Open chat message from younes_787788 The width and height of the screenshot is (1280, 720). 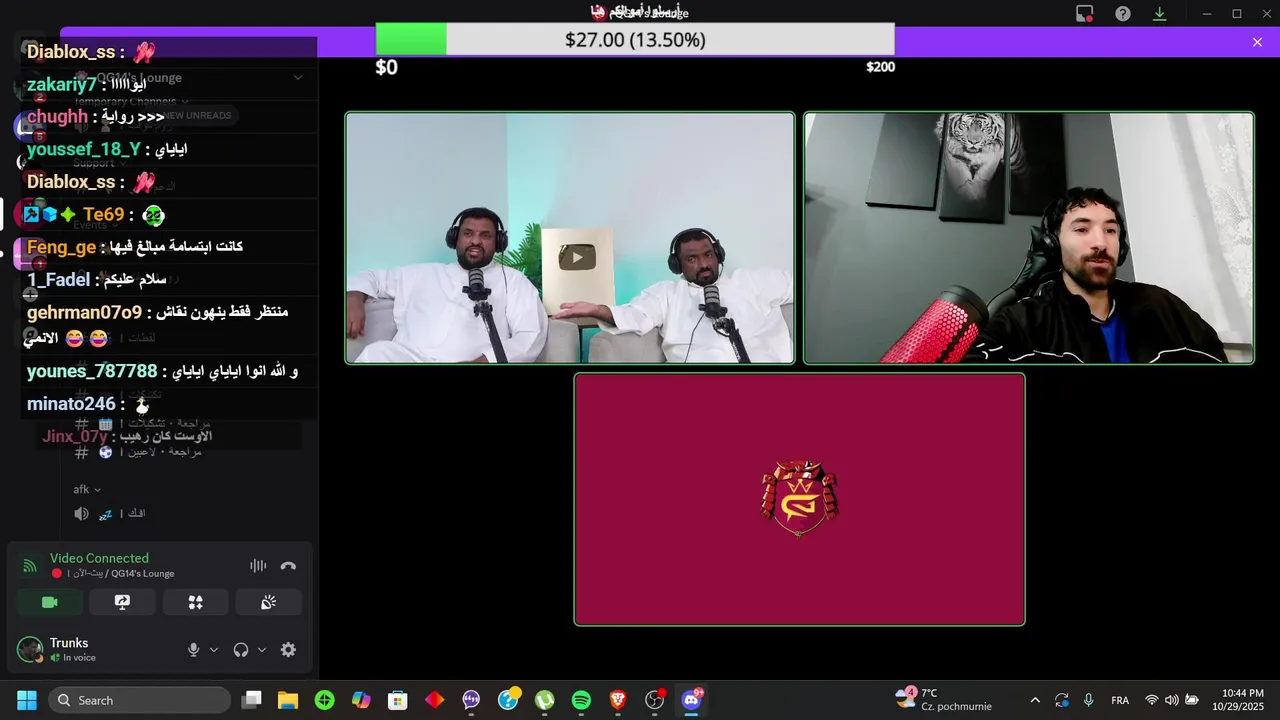pyautogui.click(x=162, y=372)
